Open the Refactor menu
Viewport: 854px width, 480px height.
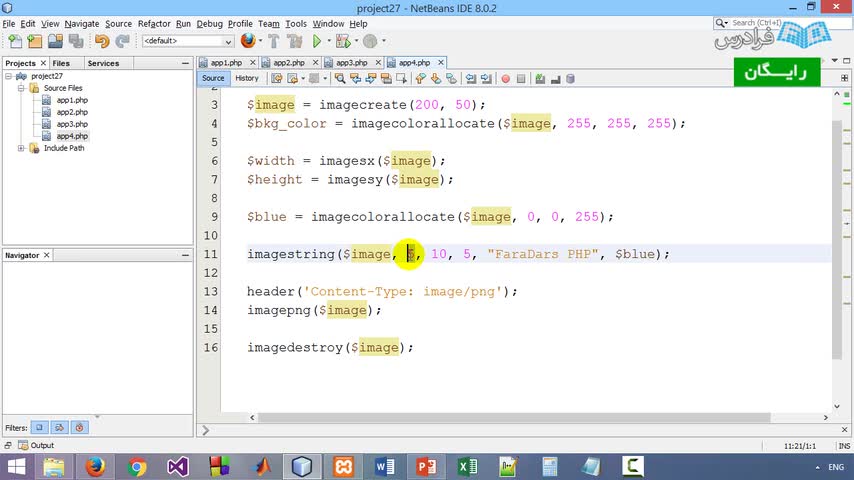point(154,23)
